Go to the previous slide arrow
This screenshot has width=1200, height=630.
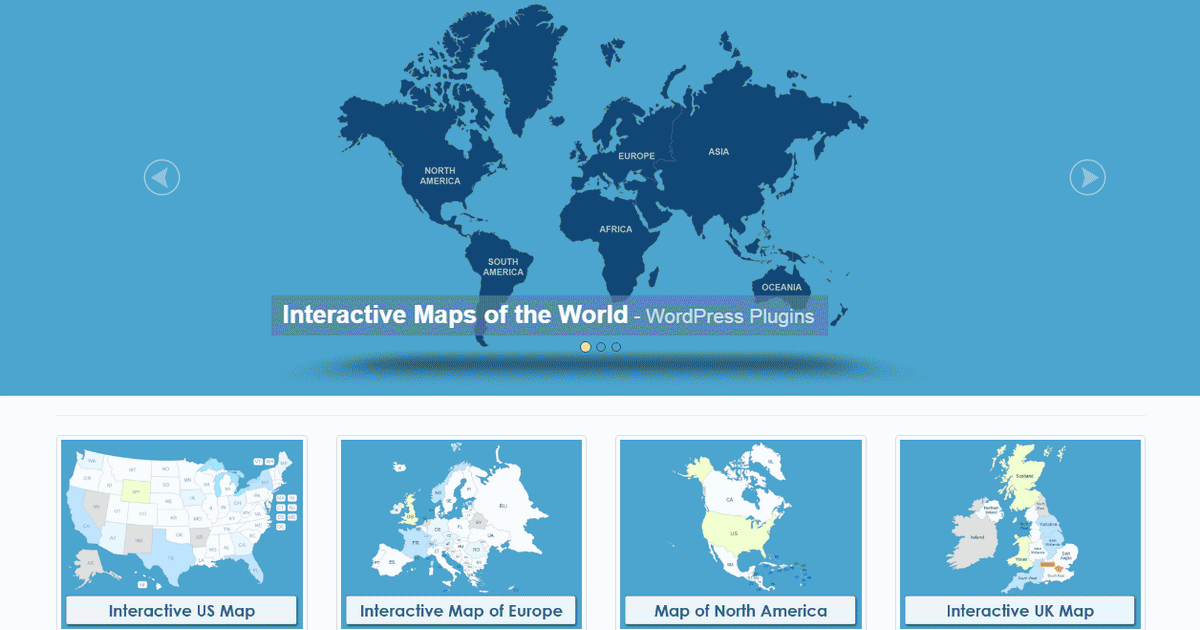162,178
